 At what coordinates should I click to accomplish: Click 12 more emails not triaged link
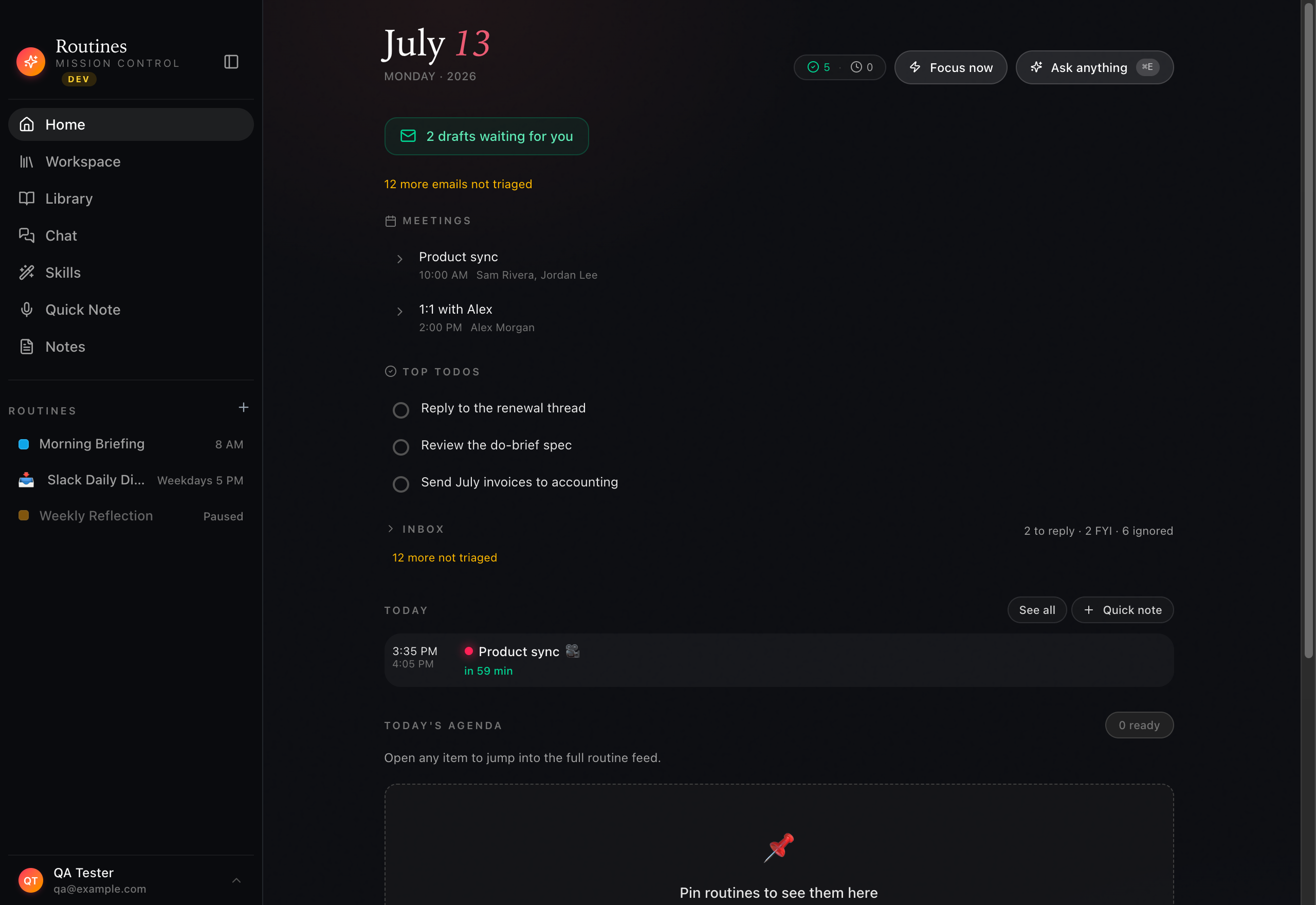click(x=458, y=184)
